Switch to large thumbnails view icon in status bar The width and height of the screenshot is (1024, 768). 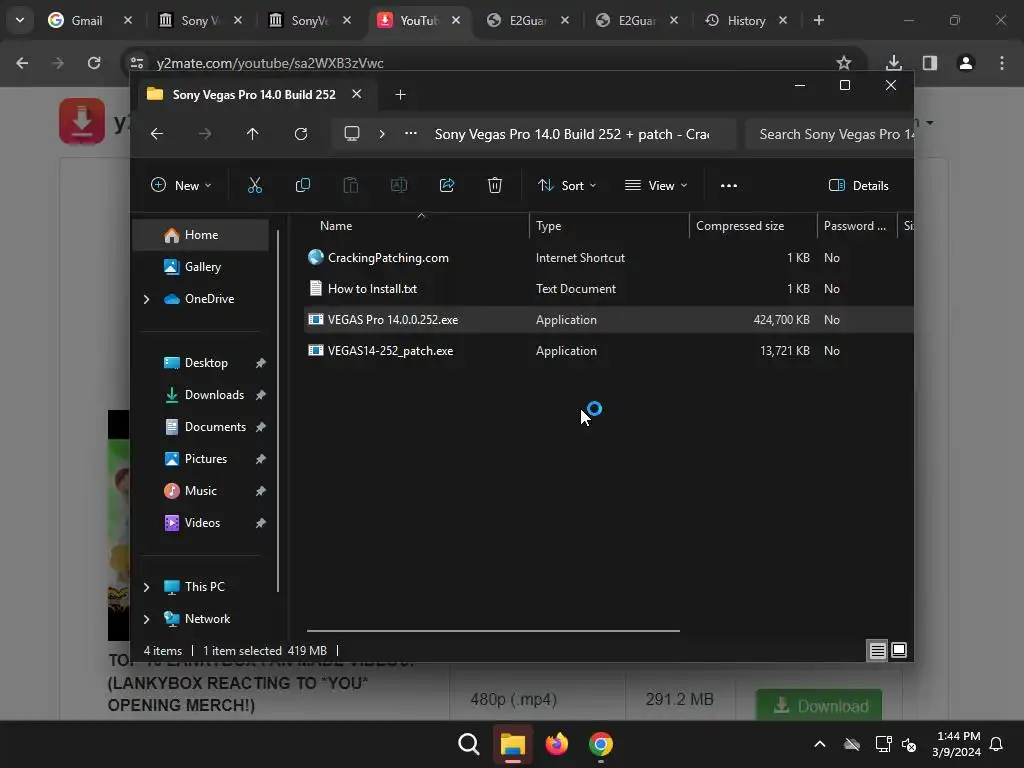(899, 650)
